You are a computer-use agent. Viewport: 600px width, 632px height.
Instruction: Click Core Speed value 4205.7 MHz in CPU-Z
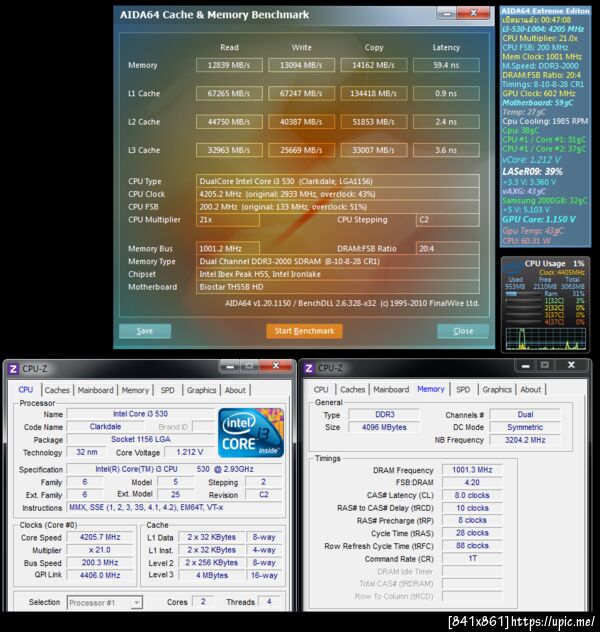pos(100,537)
